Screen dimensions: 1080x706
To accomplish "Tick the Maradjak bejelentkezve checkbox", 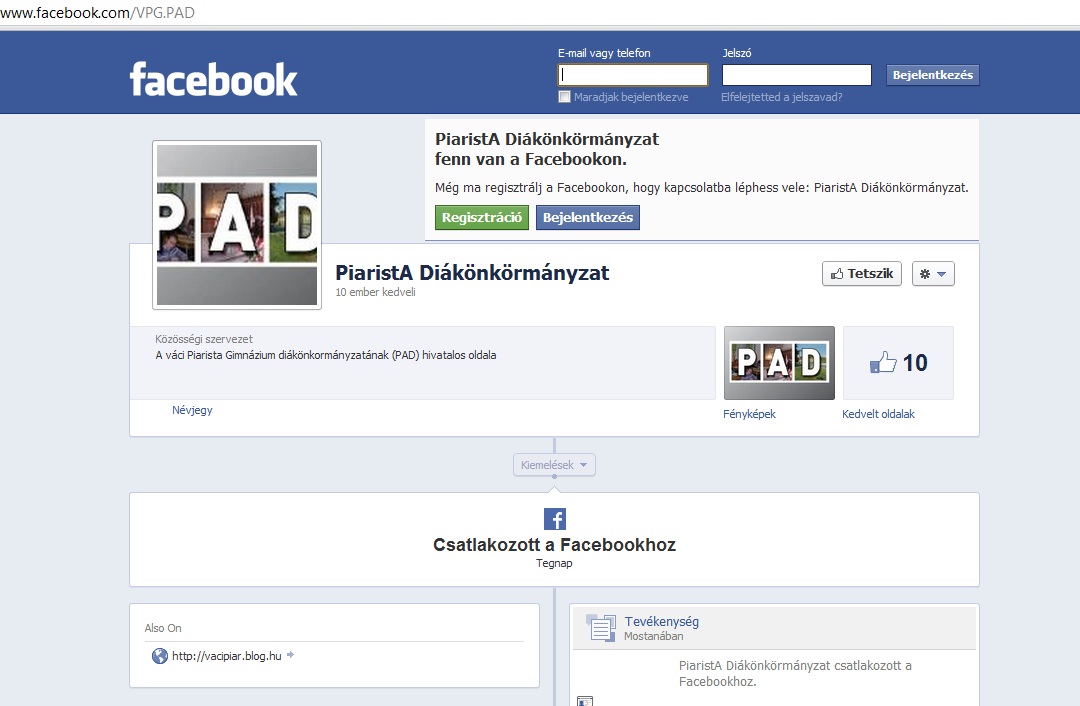I will pos(564,96).
